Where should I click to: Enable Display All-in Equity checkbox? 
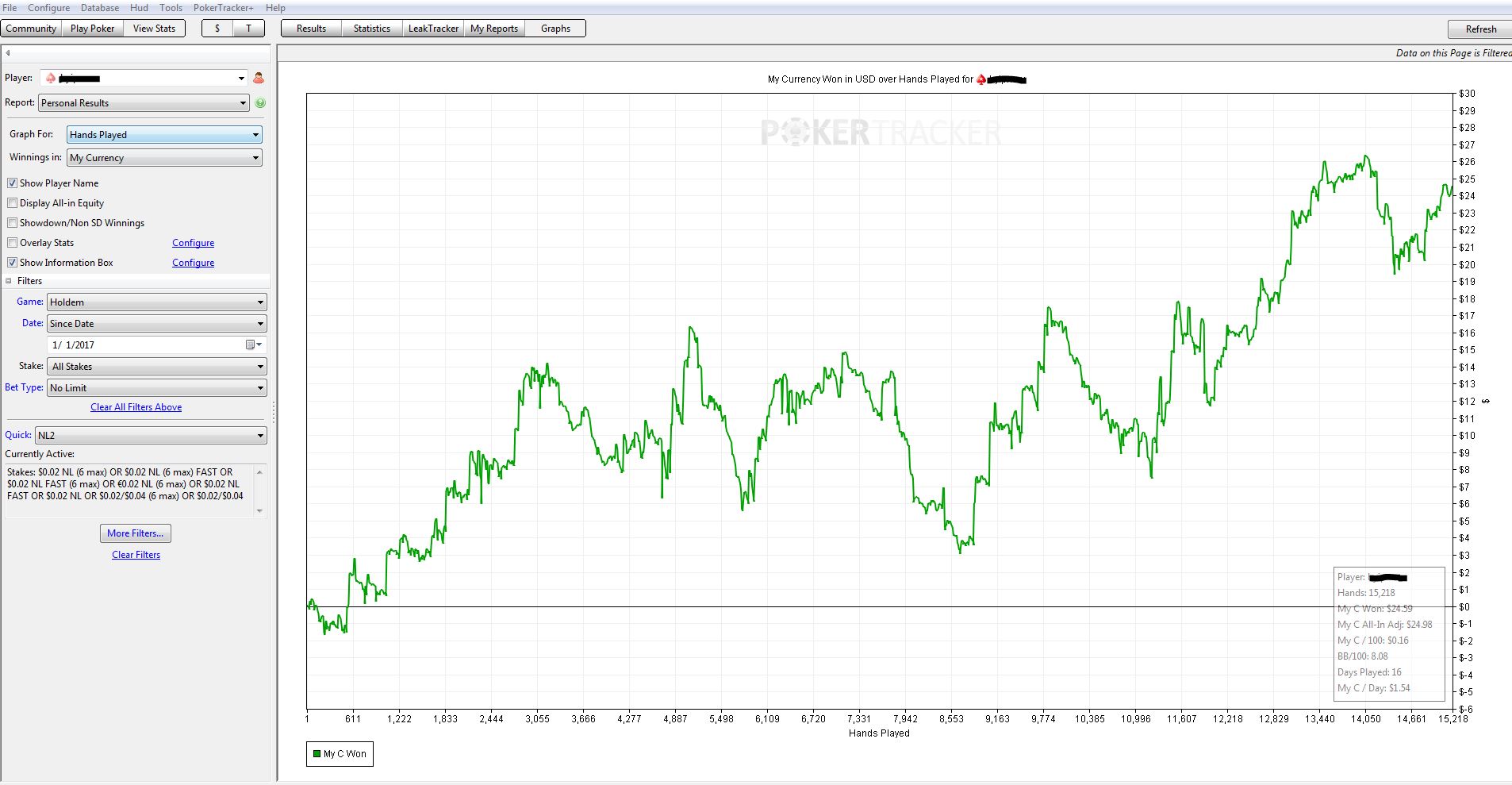coord(12,202)
